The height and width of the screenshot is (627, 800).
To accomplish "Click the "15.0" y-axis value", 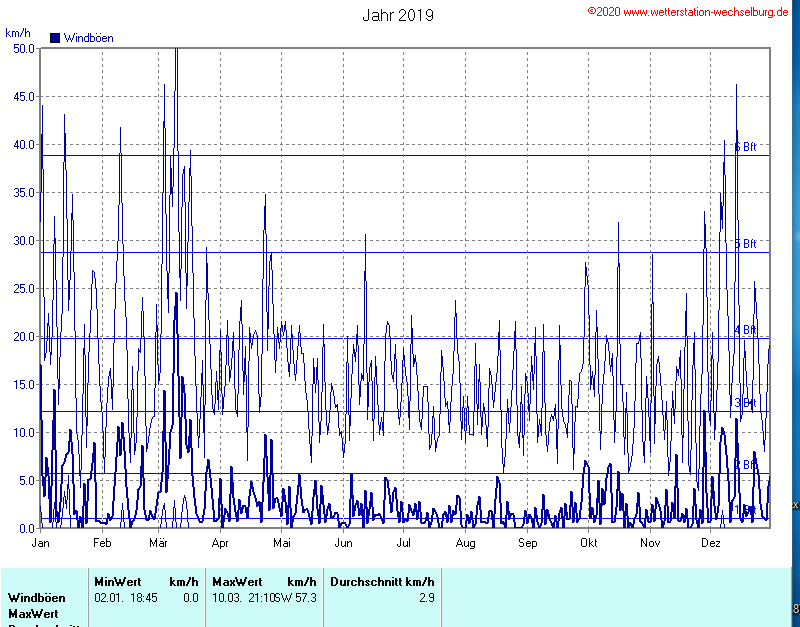I will point(24,385).
